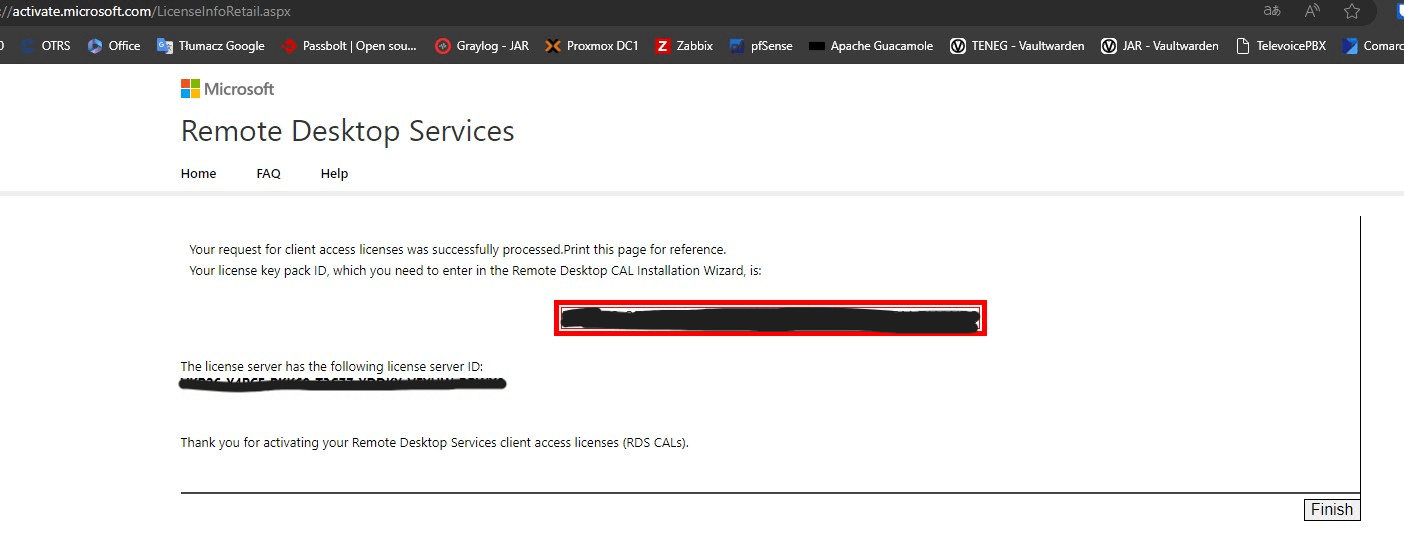Open the Graylog - JAR bookmark
The image size is (1404, 559).
point(482,45)
